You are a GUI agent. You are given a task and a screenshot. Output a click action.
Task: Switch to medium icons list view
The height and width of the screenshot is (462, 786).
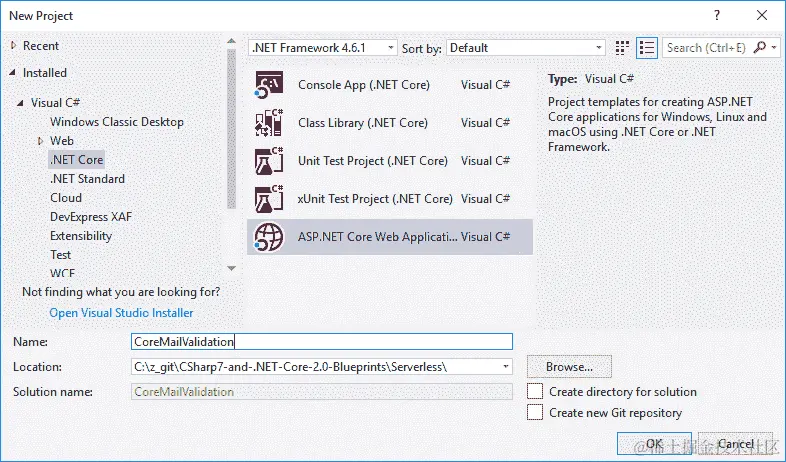(x=647, y=48)
